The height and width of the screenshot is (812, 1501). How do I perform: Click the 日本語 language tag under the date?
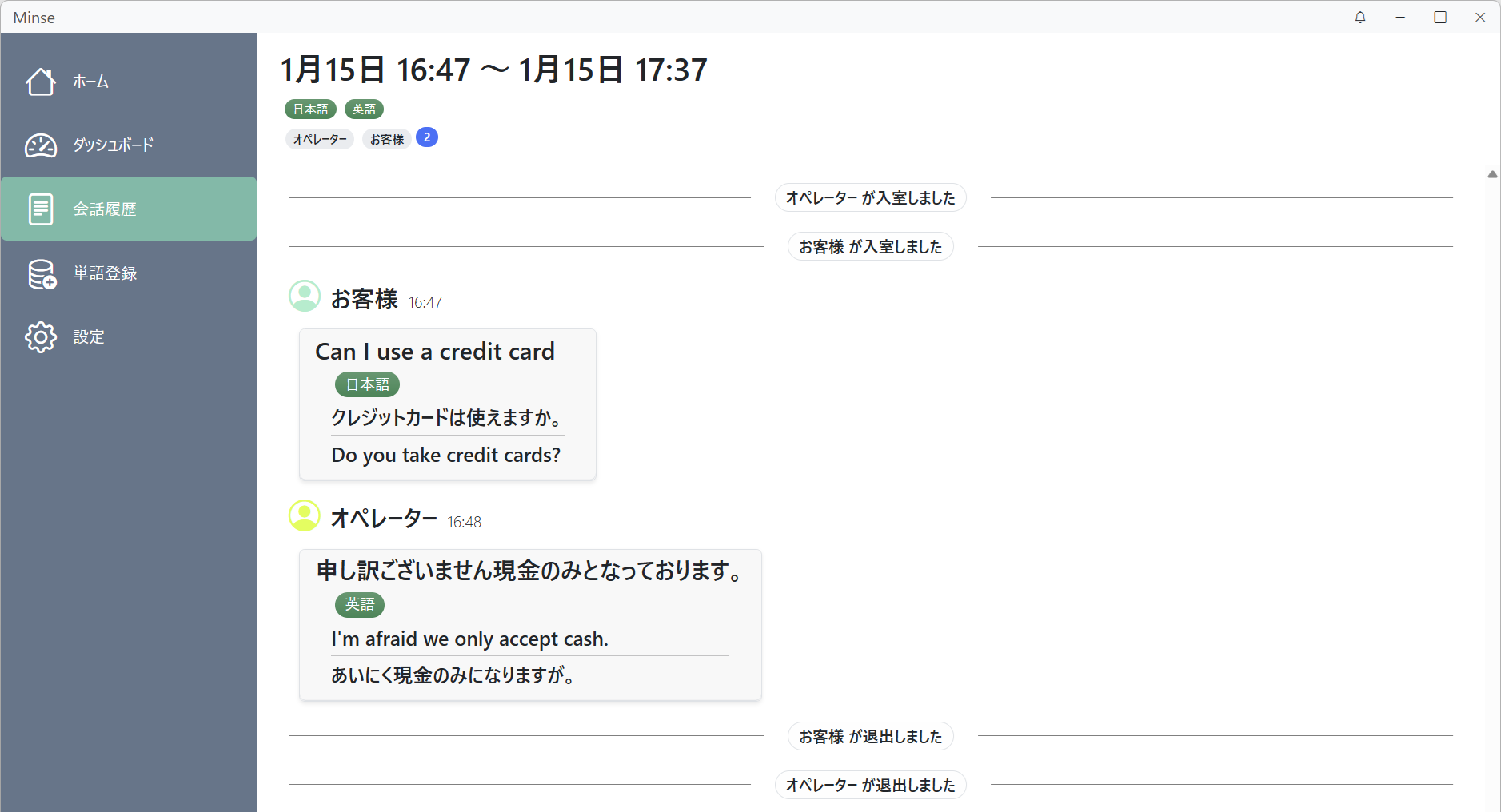(x=310, y=109)
